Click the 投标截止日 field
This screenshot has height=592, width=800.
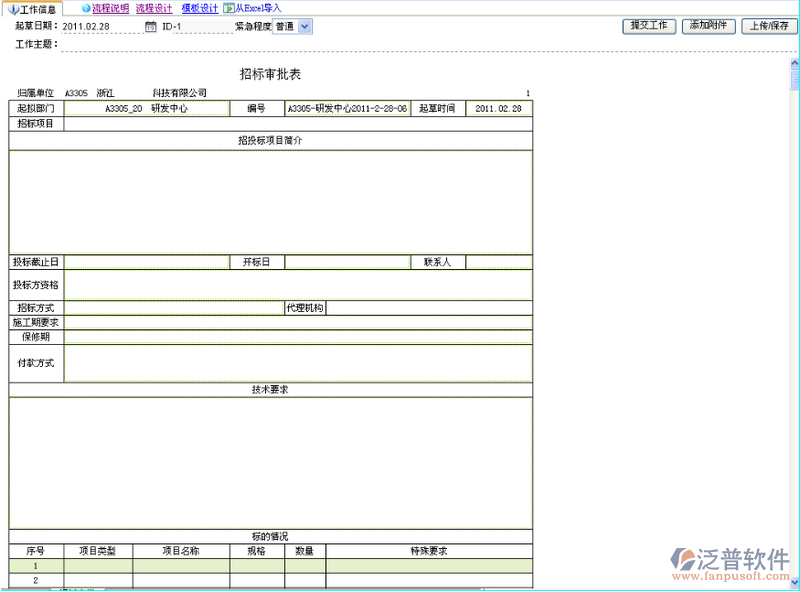[147, 262]
